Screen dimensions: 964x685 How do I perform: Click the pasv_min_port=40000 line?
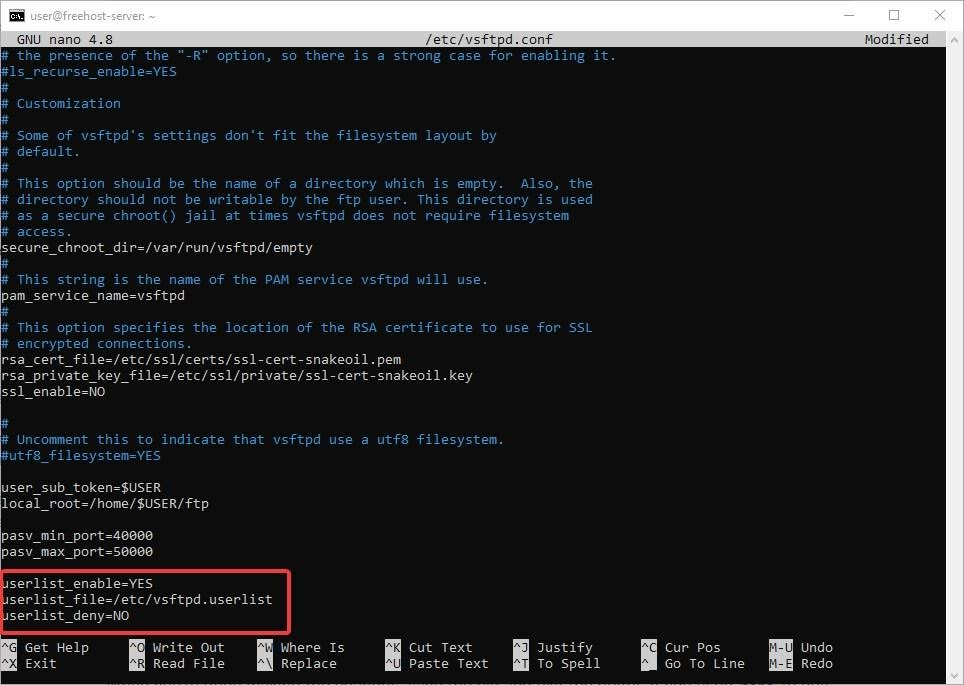[77, 535]
